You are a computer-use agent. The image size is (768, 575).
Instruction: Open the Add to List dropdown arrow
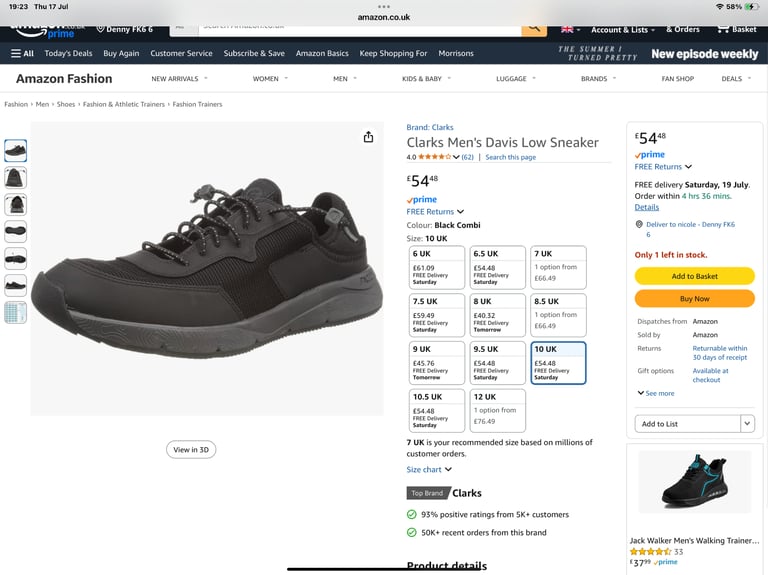747,424
